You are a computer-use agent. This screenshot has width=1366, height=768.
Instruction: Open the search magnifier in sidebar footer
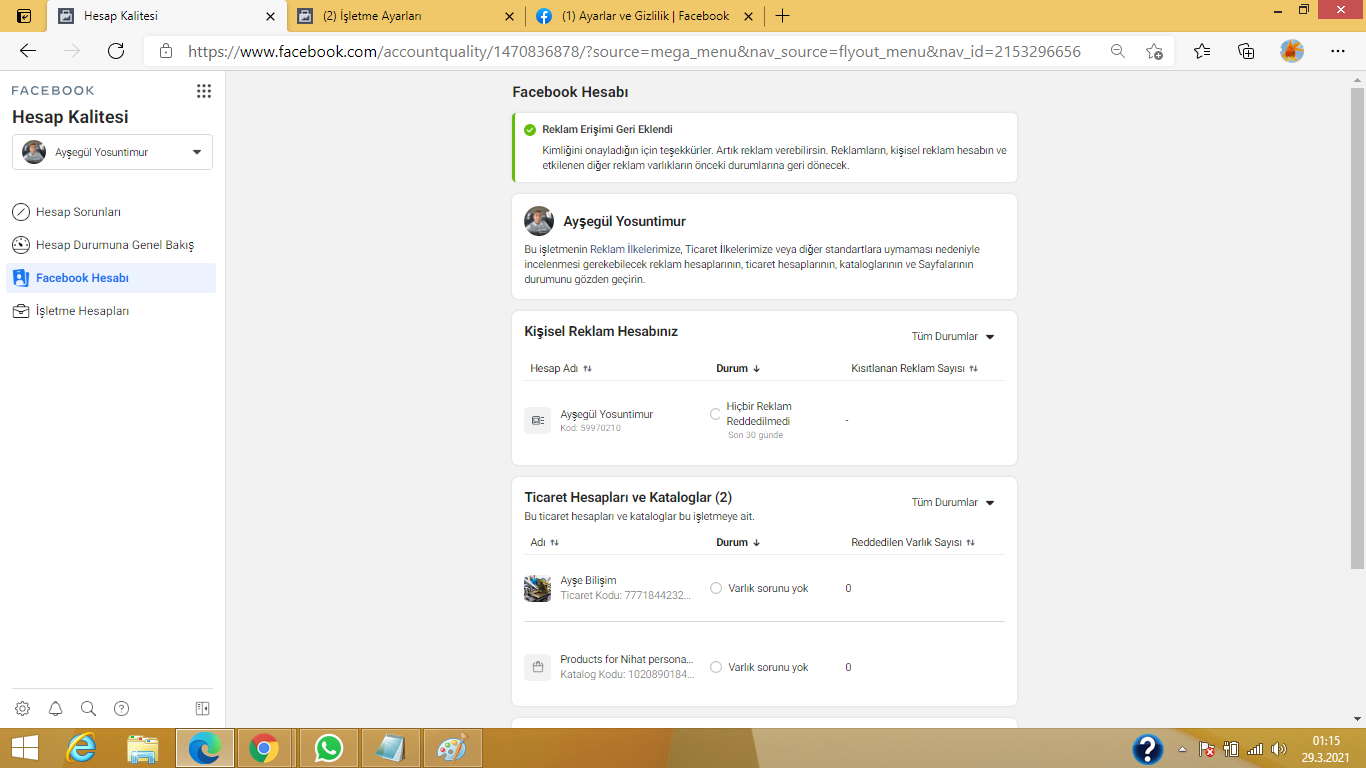[88, 709]
